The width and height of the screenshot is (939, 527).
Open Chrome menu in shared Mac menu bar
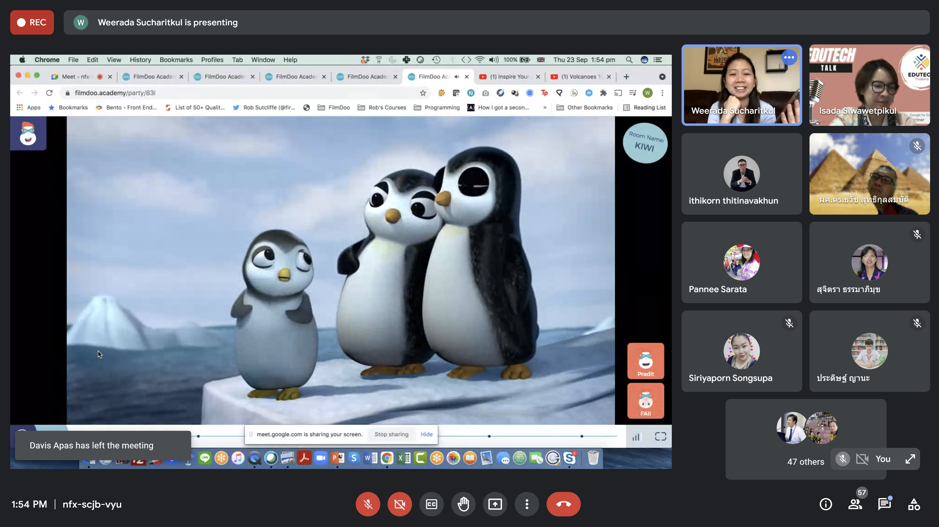pos(47,60)
